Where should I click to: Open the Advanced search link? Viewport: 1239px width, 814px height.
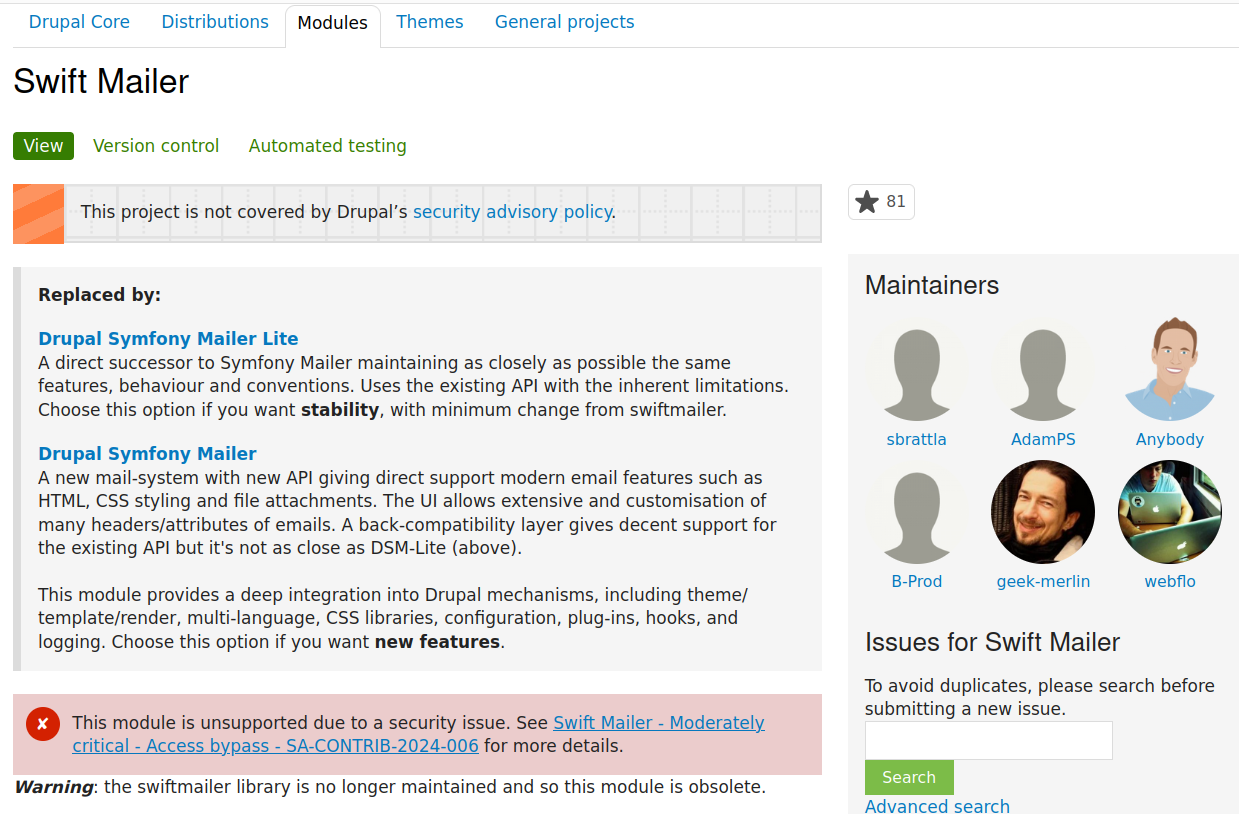tap(937, 806)
